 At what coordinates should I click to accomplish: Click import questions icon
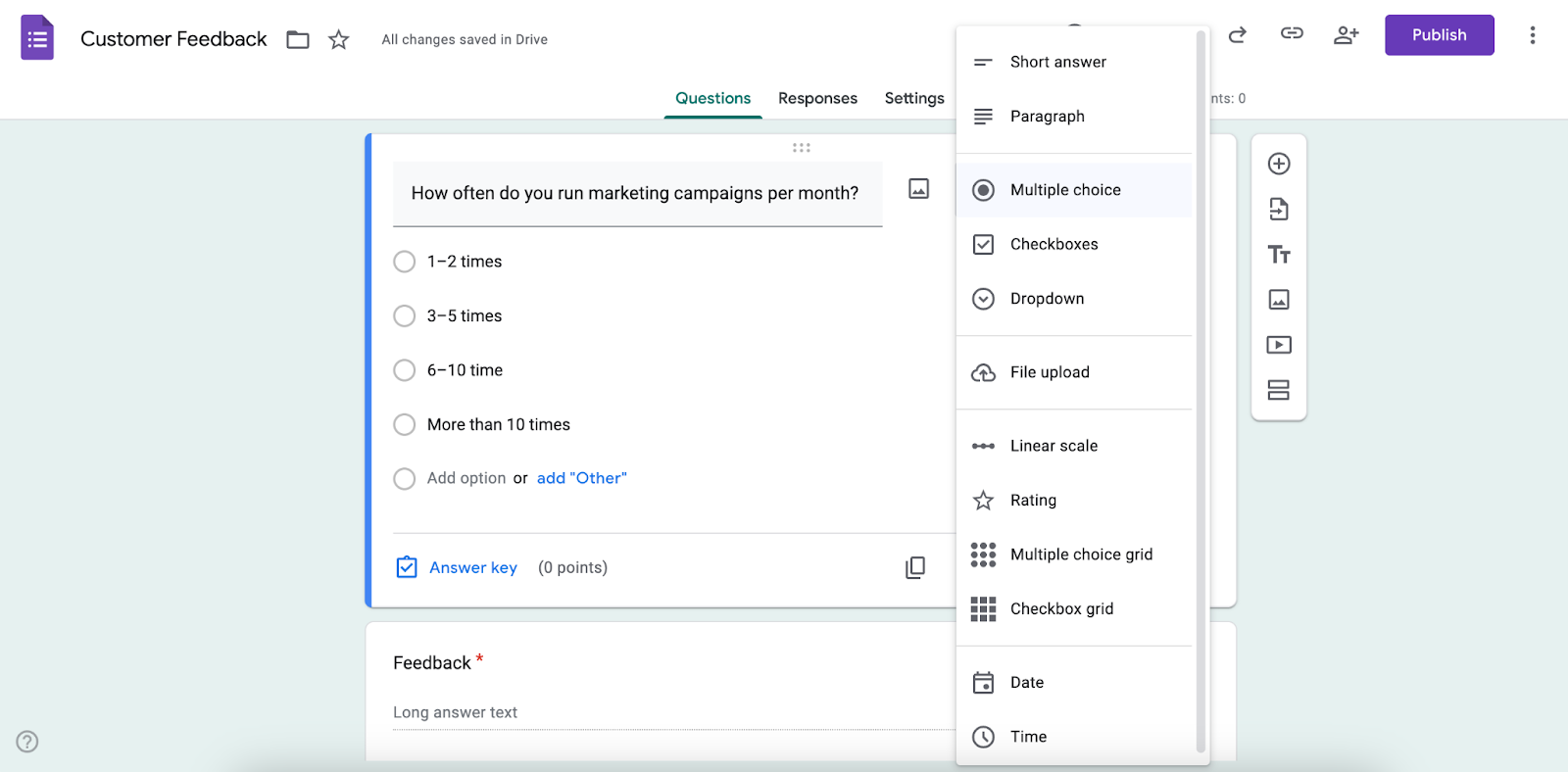1279,209
